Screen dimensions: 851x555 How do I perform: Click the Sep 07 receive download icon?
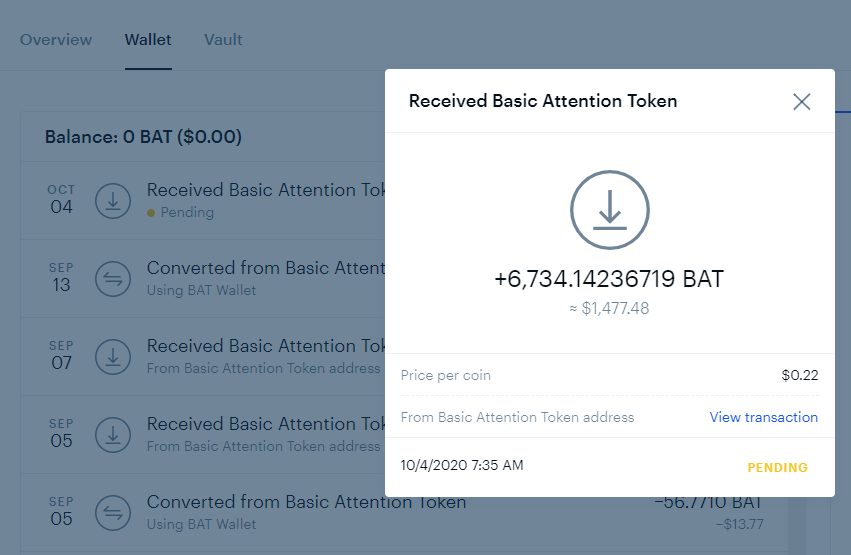tap(113, 357)
